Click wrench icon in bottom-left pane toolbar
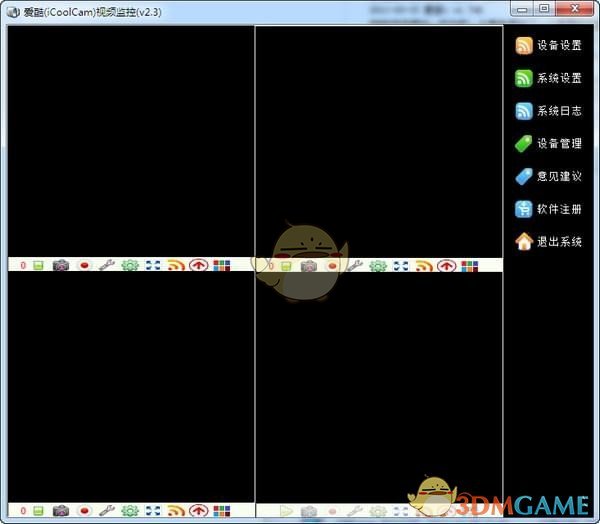Image resolution: width=600 pixels, height=524 pixels. (107, 511)
